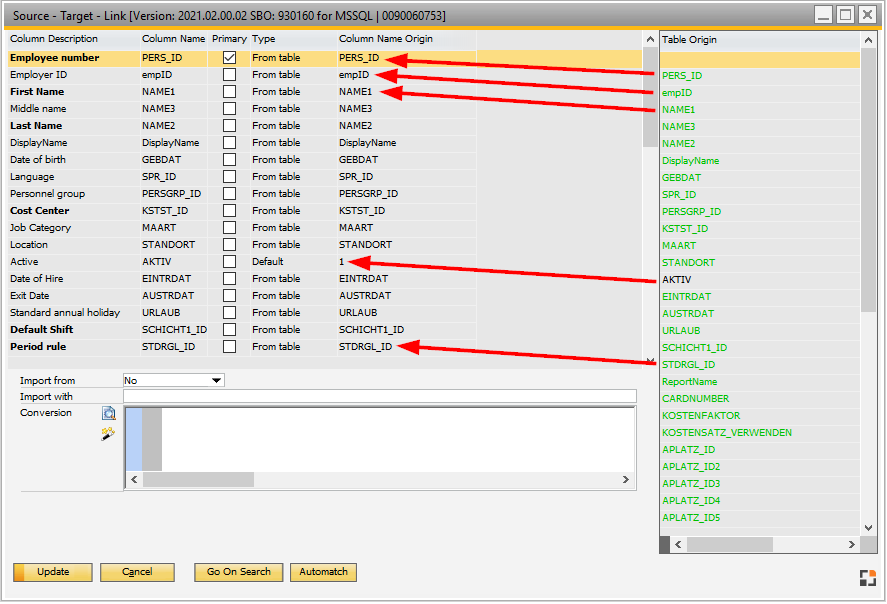Click the Automatch button
887x604 pixels.
(323, 572)
